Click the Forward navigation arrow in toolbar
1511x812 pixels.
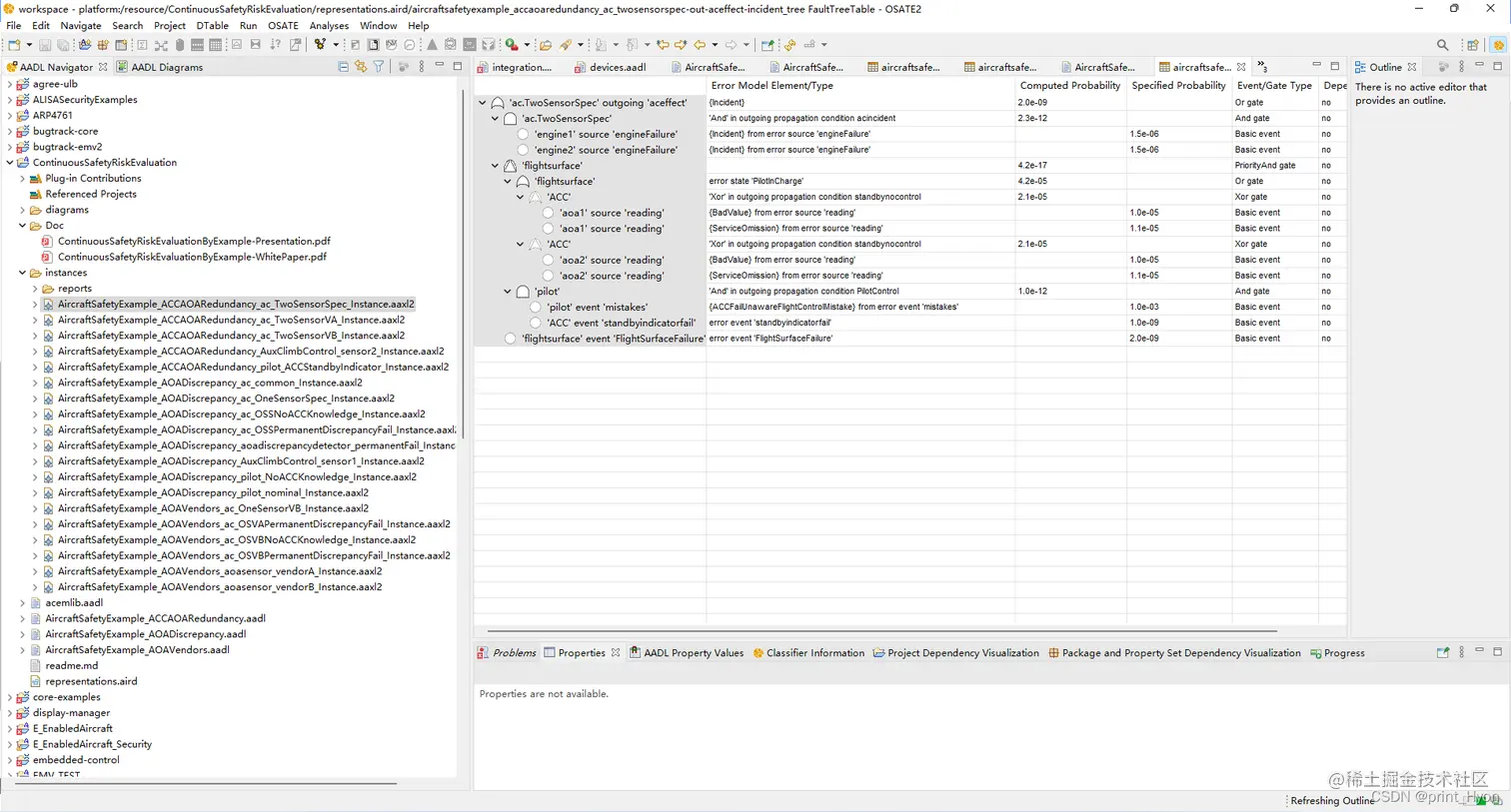[x=731, y=45]
